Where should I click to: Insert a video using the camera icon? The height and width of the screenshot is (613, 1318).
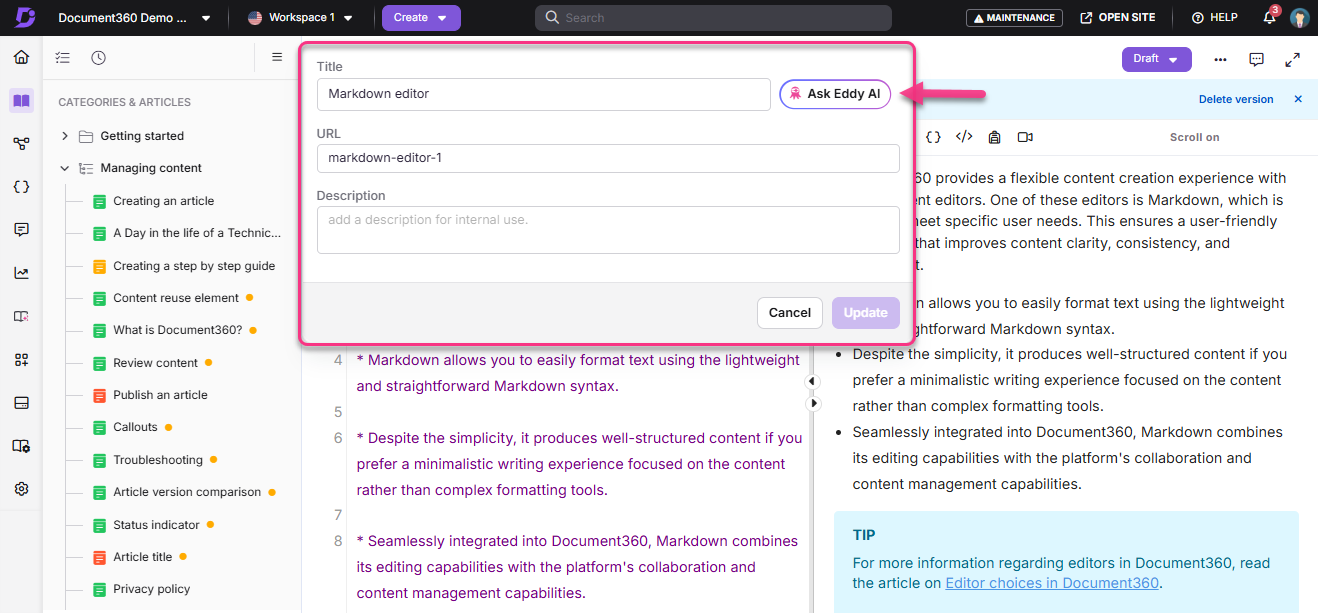pyautogui.click(x=1025, y=137)
